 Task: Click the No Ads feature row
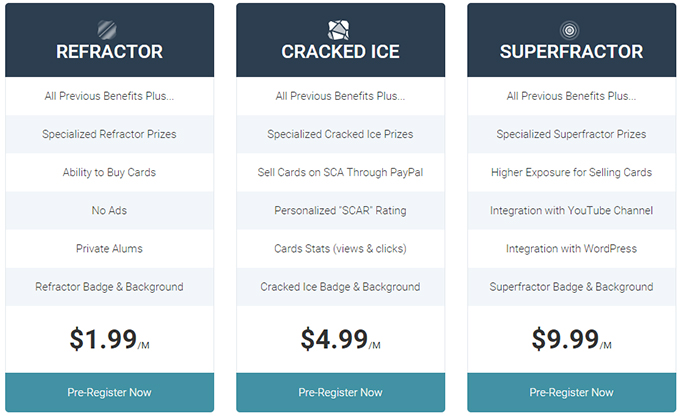coord(109,210)
